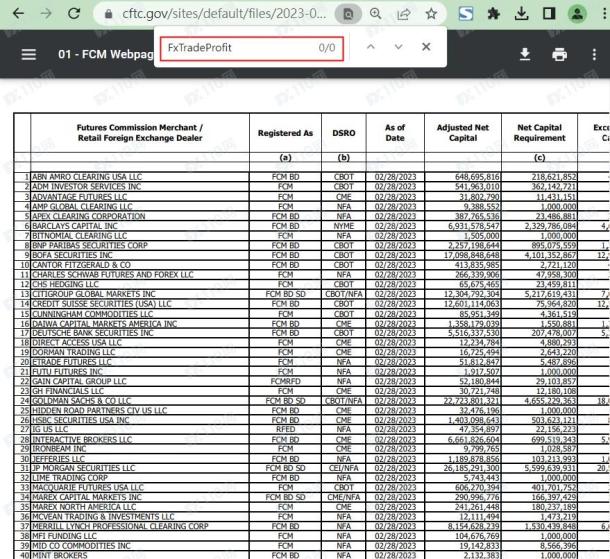Open the blue S extension icon
610x559 pixels.
pos(466,14)
